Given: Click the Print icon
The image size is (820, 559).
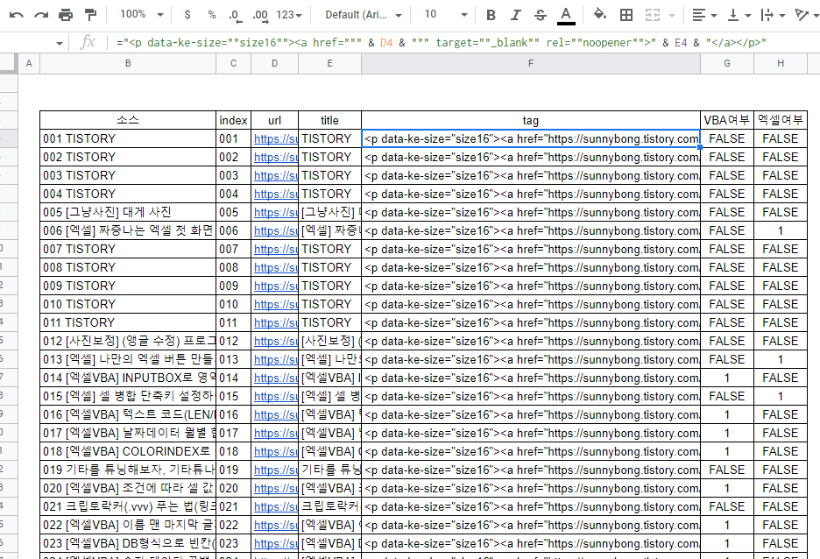Looking at the screenshot, I should [x=65, y=15].
